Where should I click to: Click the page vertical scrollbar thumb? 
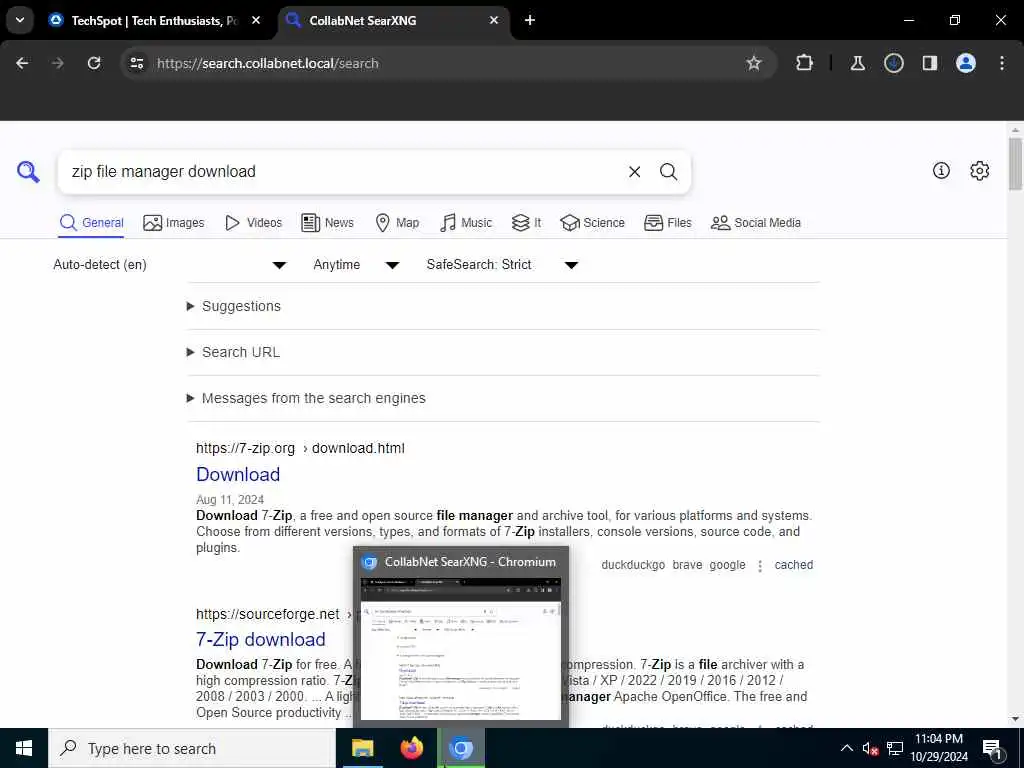click(1015, 163)
